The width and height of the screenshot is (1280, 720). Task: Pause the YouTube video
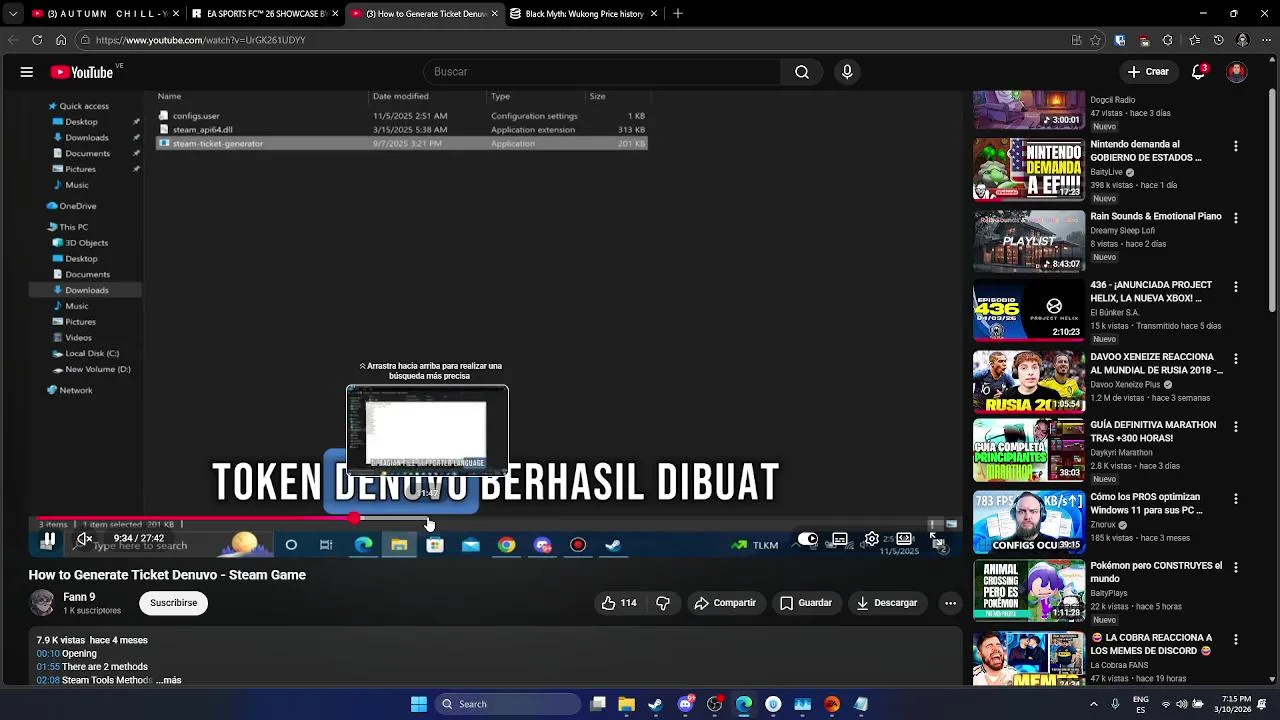47,539
